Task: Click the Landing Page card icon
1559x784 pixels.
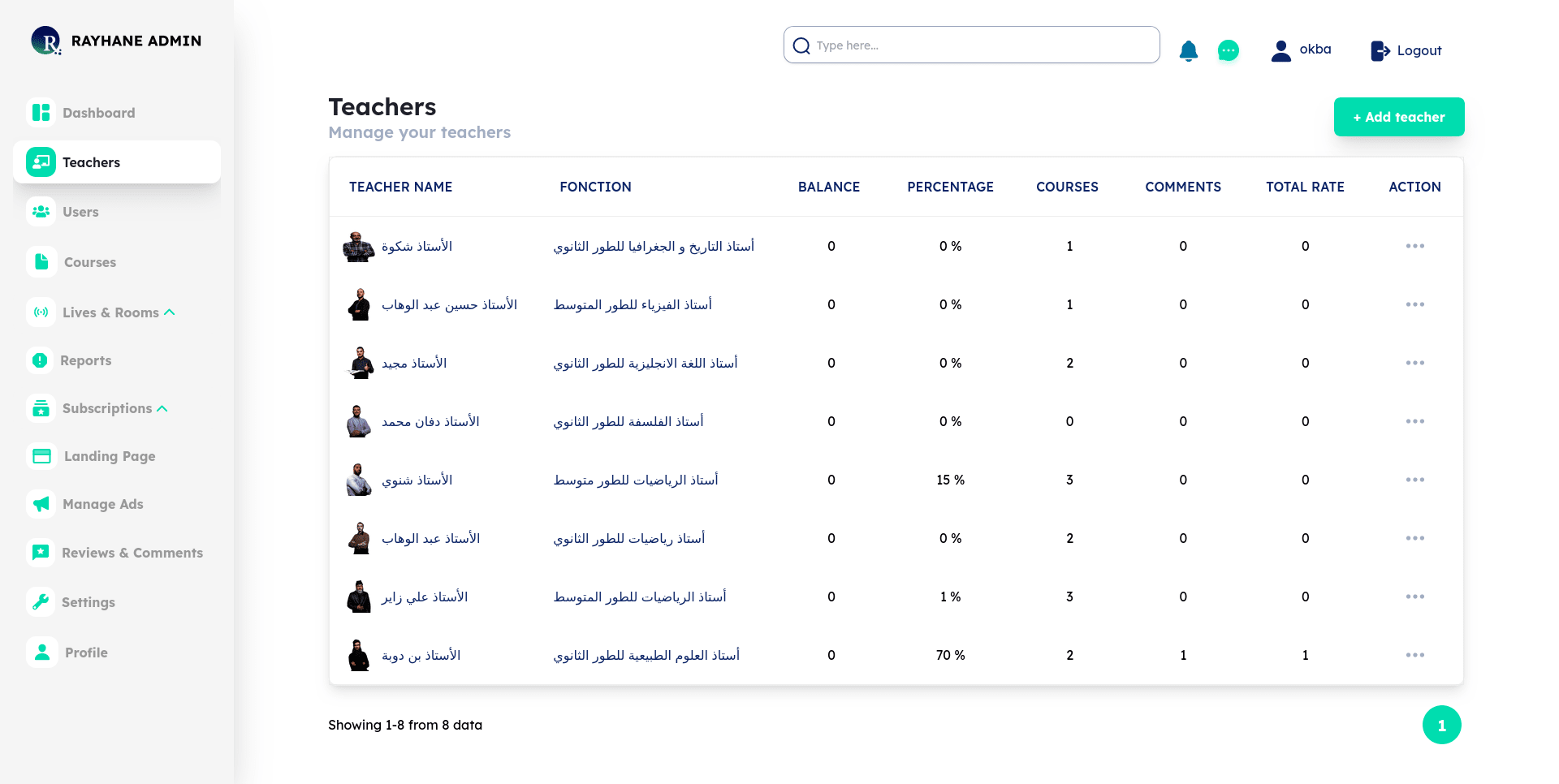Action: pos(41,456)
